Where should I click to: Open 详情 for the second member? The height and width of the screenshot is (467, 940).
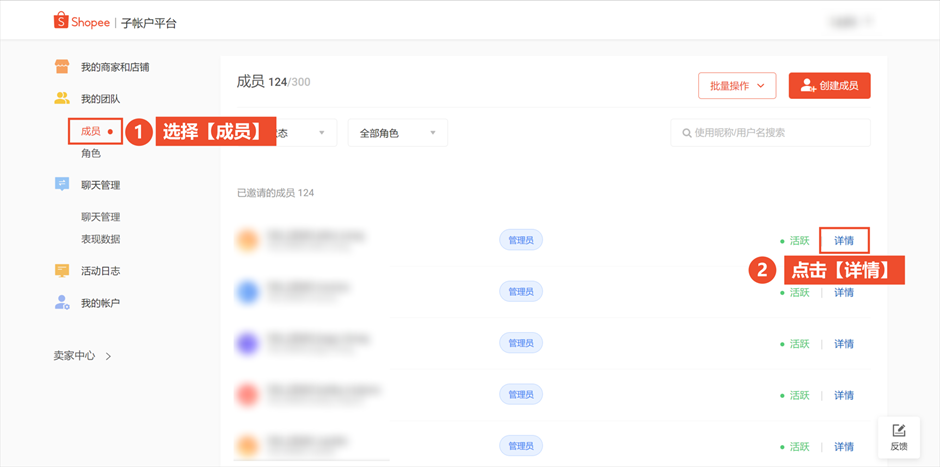pos(844,292)
